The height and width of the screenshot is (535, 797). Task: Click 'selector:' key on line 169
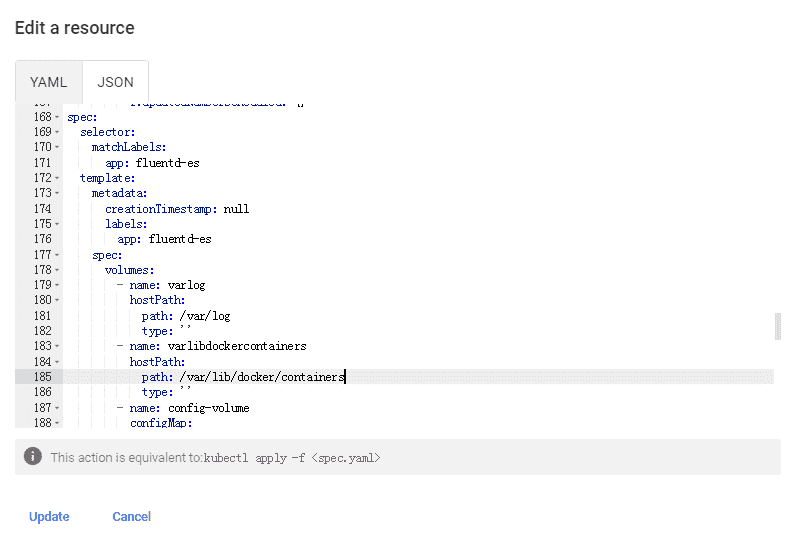[108, 132]
